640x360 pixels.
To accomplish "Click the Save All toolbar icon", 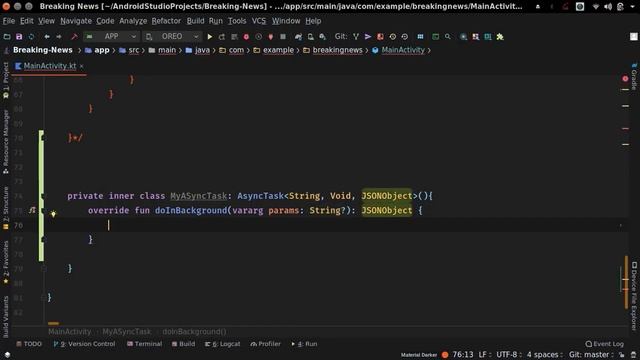I will click(19, 37).
